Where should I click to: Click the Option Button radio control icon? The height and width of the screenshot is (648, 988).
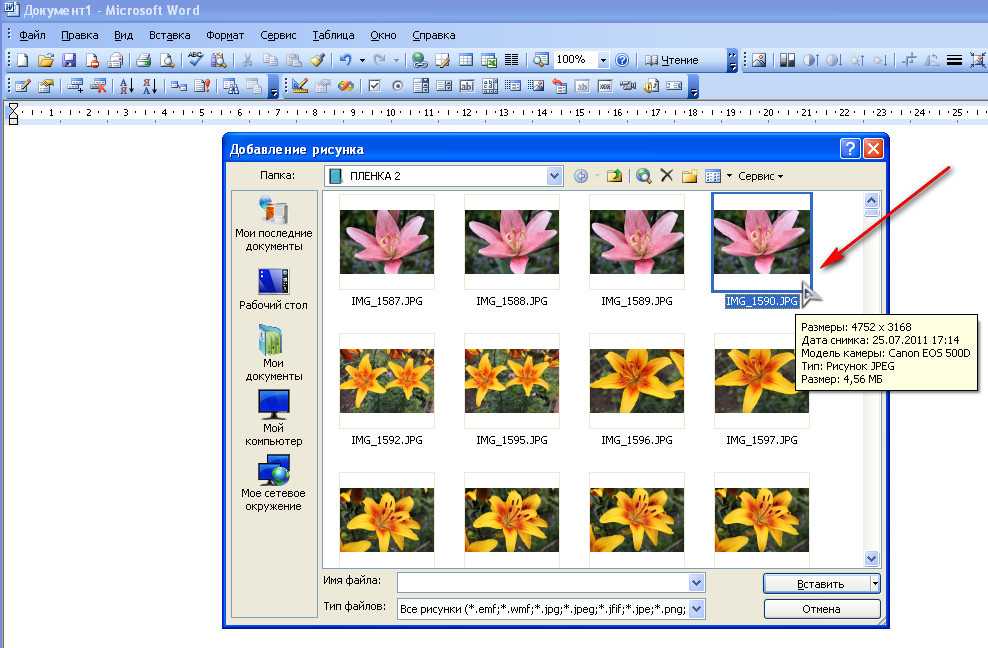tap(397, 86)
